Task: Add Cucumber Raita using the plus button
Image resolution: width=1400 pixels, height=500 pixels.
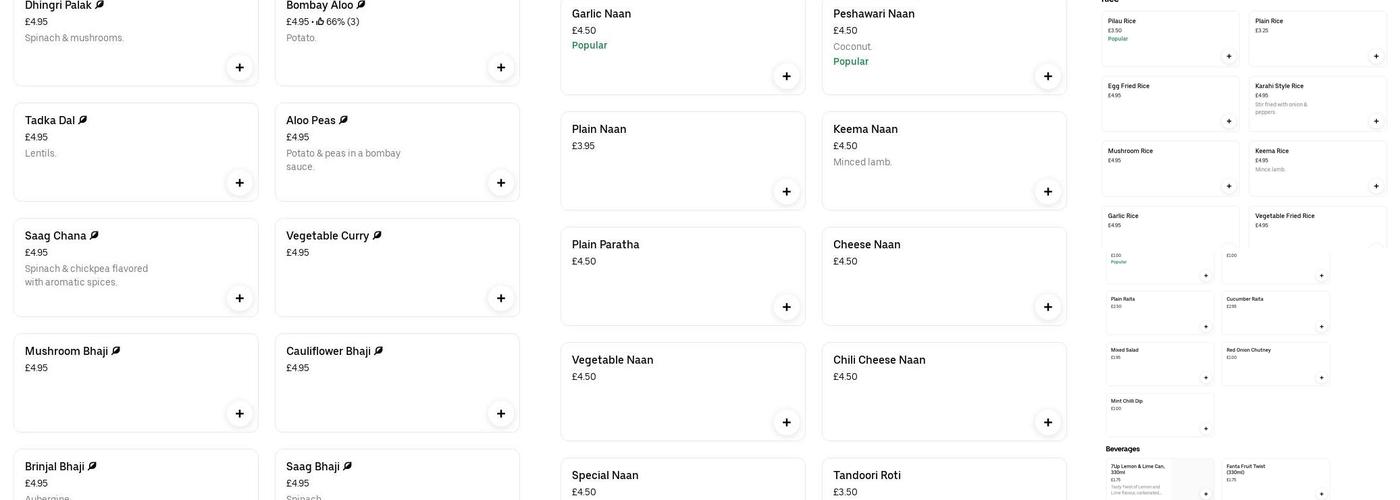Action: click(x=1321, y=327)
